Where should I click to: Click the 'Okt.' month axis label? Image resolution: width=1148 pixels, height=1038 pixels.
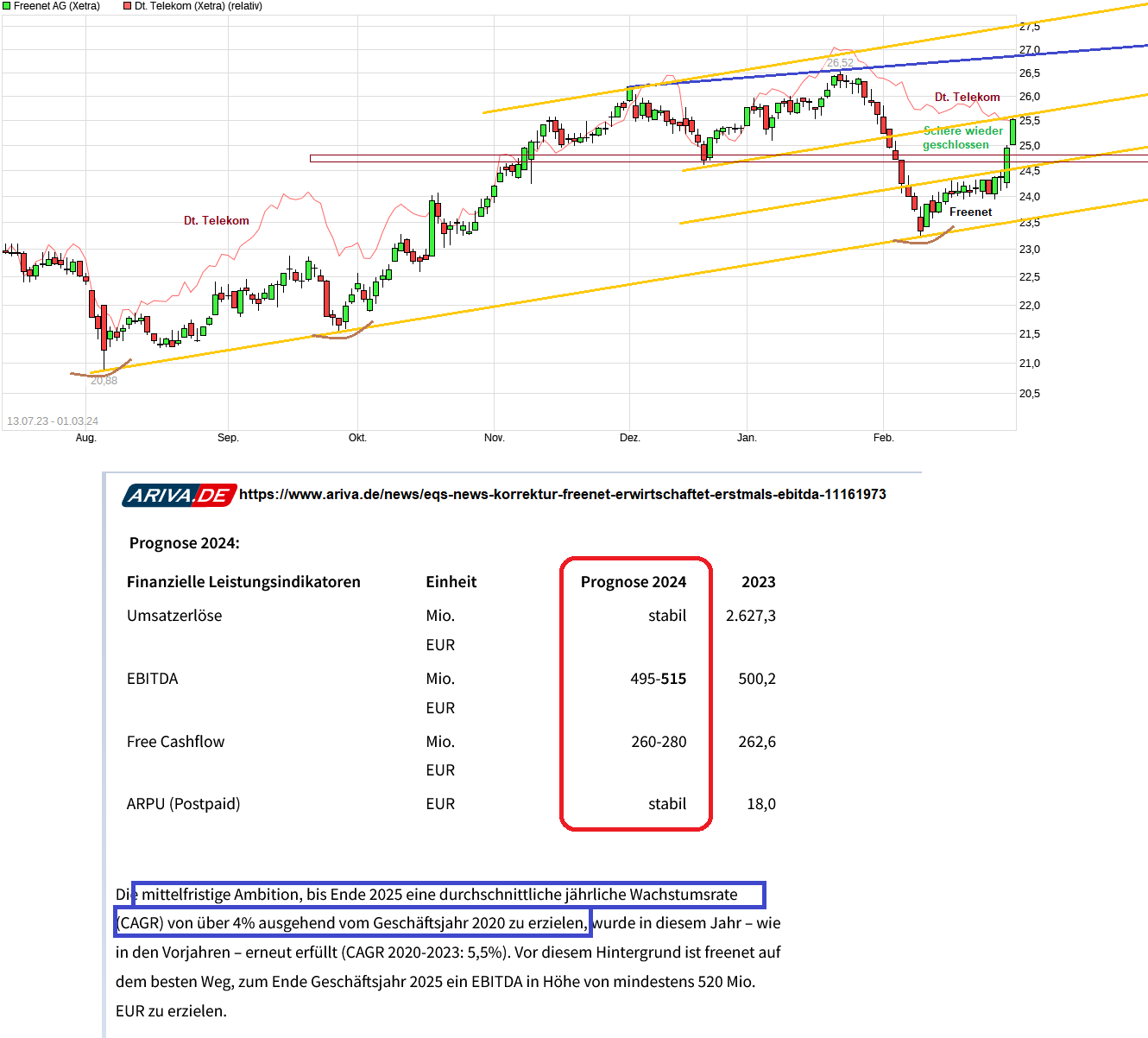(x=357, y=438)
